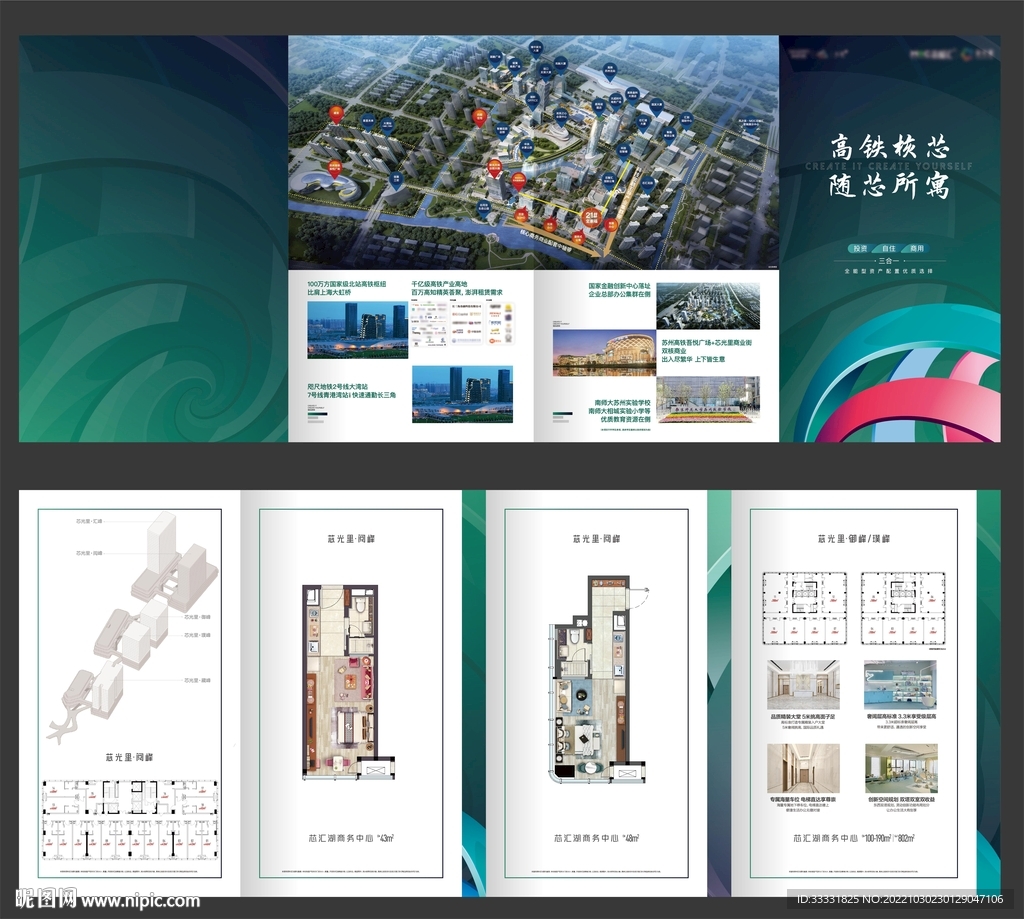This screenshot has height=919, width=1024.
Task: Click the text '100万方国家级北站高铁枢纽'
Action: pos(347,284)
